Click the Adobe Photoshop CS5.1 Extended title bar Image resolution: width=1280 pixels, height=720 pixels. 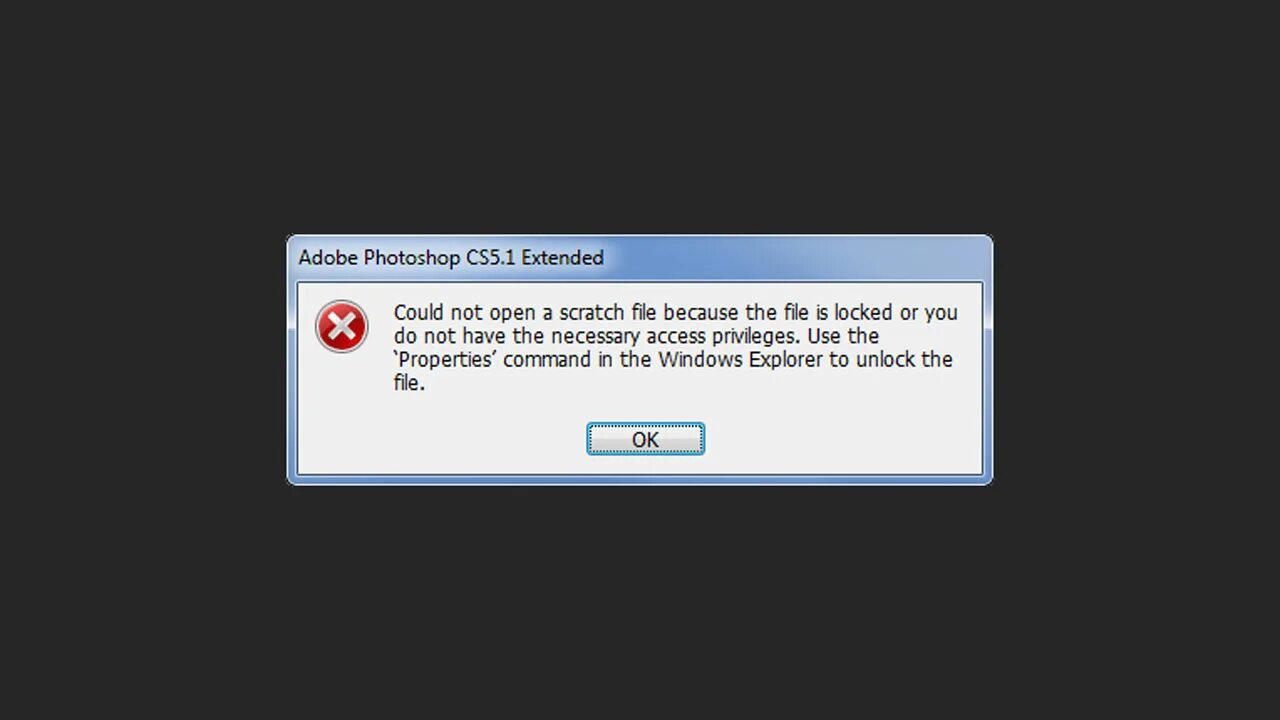tap(640, 258)
